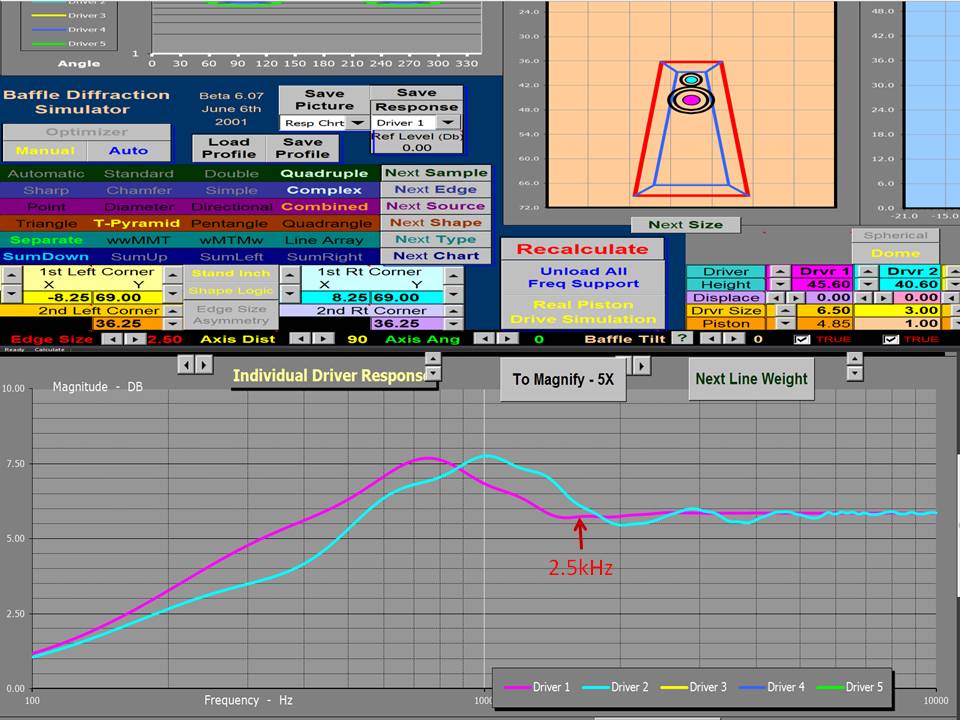Viewport: 960px width, 720px height.
Task: Click Drvr 1 Displace right arrow
Action: (x=795, y=298)
